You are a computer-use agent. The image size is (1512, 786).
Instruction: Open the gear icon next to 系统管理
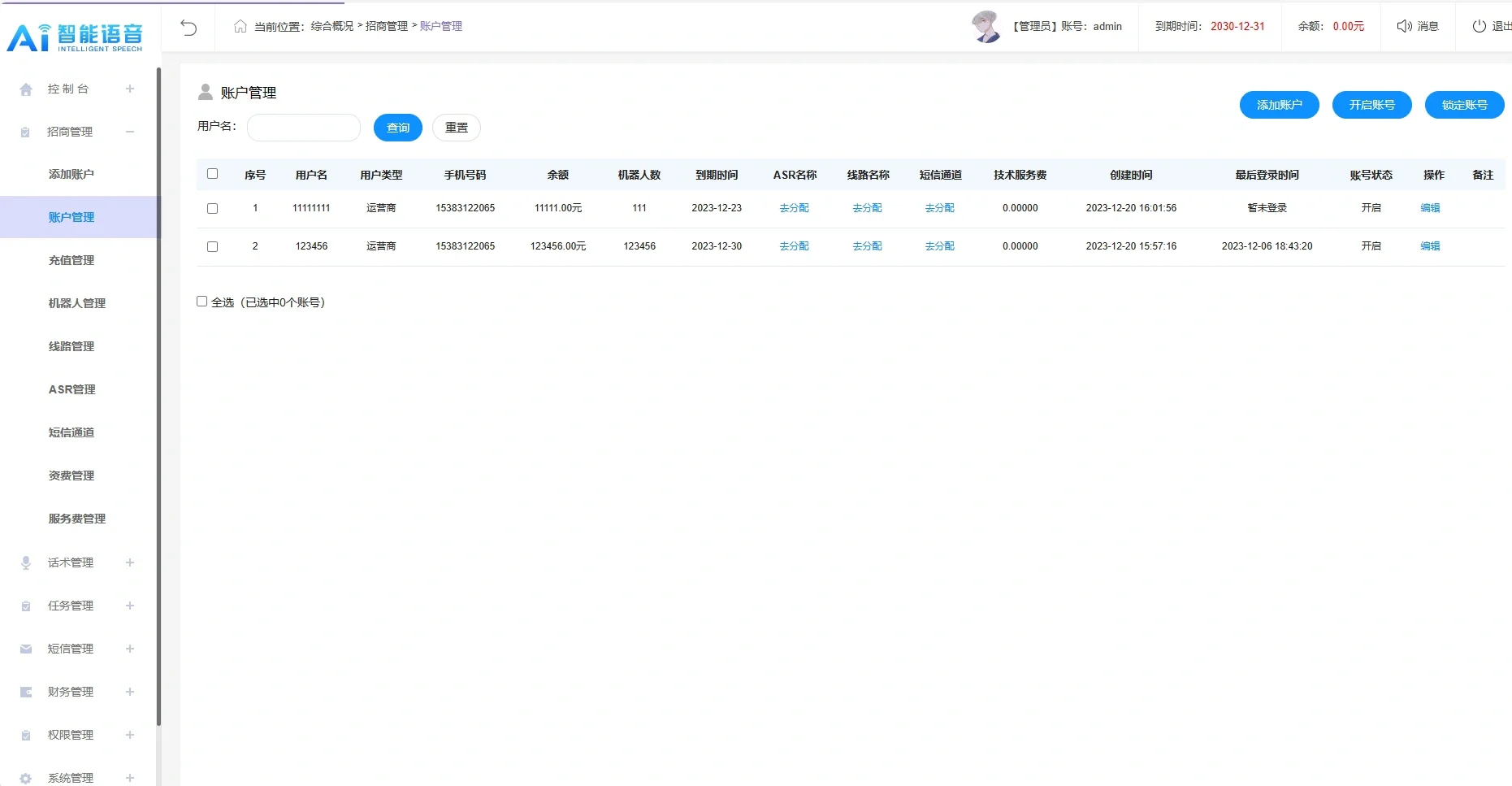click(25, 777)
